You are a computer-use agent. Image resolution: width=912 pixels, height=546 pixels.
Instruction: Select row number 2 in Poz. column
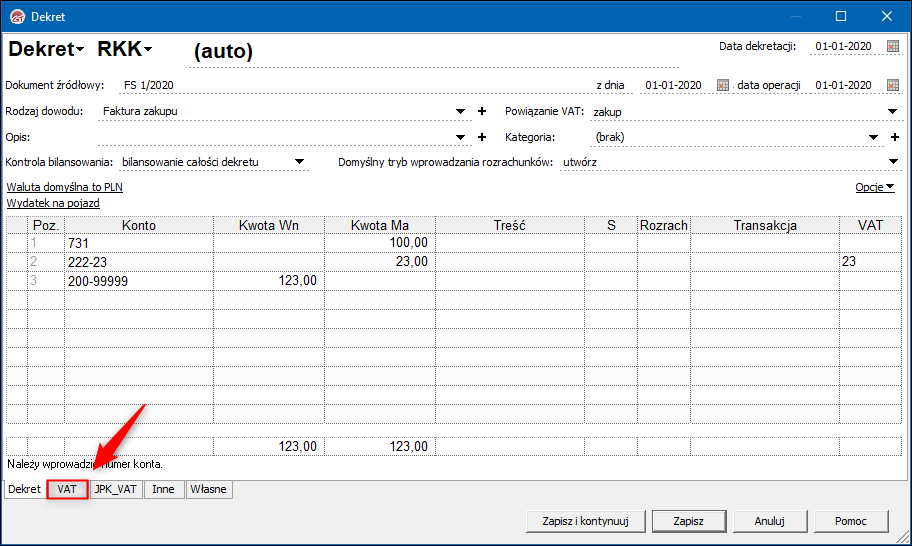46,262
